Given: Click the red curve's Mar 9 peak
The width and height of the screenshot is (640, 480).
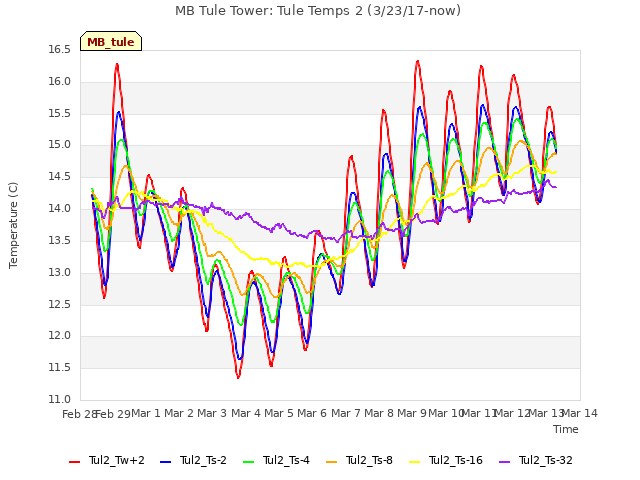Looking at the screenshot, I should pos(418,61).
